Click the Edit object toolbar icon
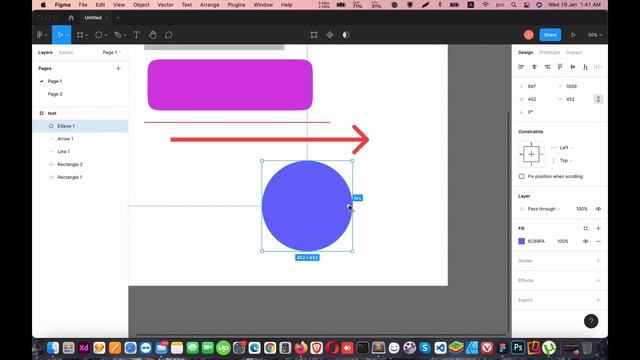 pos(314,35)
